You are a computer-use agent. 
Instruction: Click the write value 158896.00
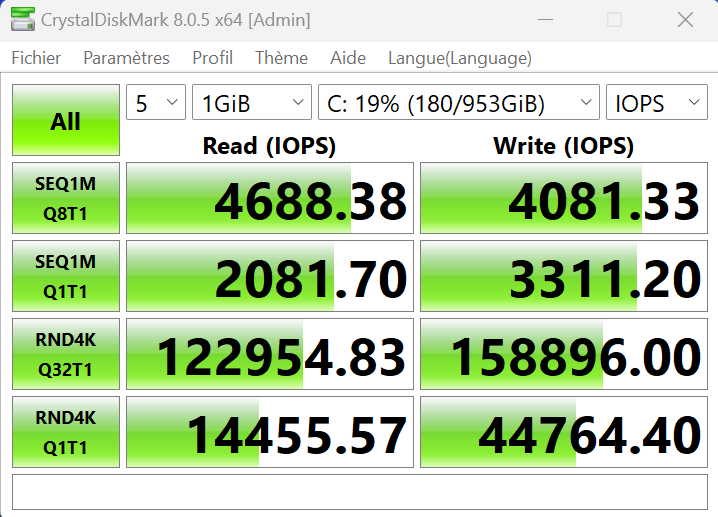(x=564, y=354)
